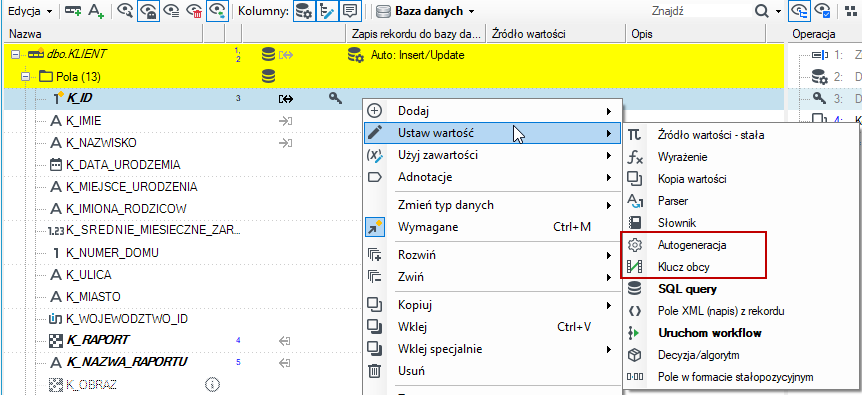Toggle the eye-with-tree view button
The height and width of the screenshot is (395, 862).
click(x=799, y=10)
